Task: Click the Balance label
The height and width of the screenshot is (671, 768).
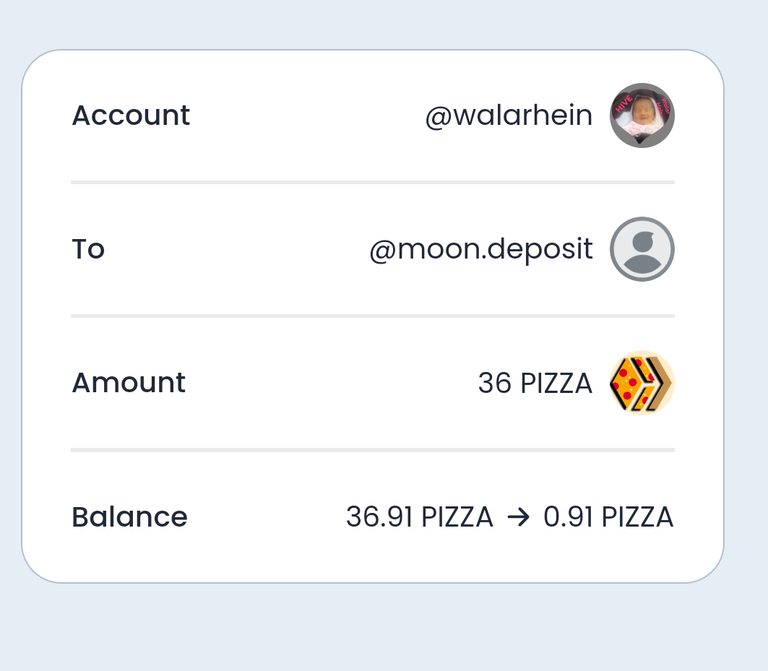Action: (x=130, y=517)
